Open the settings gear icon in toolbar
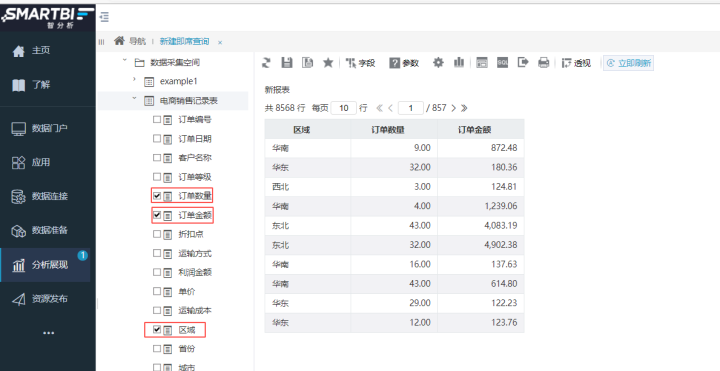This screenshot has height=371, width=720. tap(438, 62)
